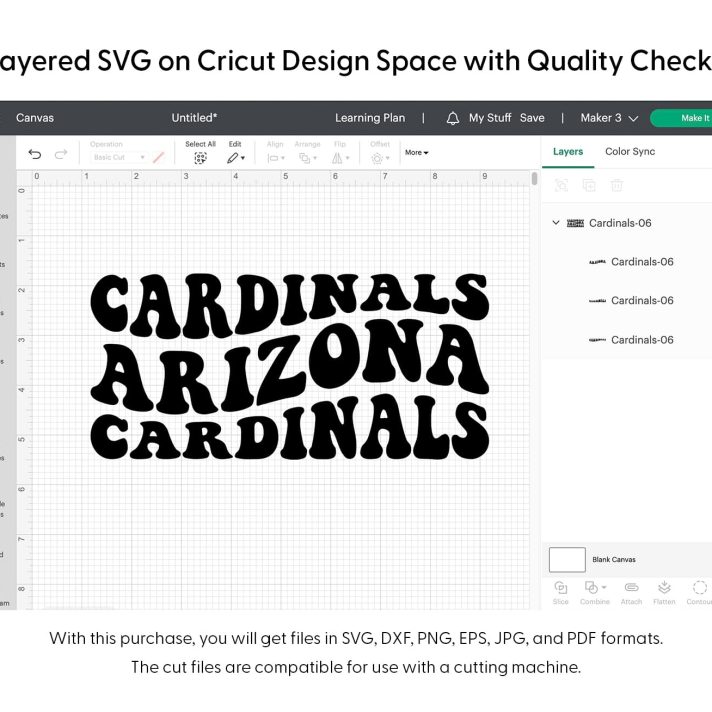Screen dimensions: 712x712
Task: Click the Save button
Action: (x=532, y=118)
